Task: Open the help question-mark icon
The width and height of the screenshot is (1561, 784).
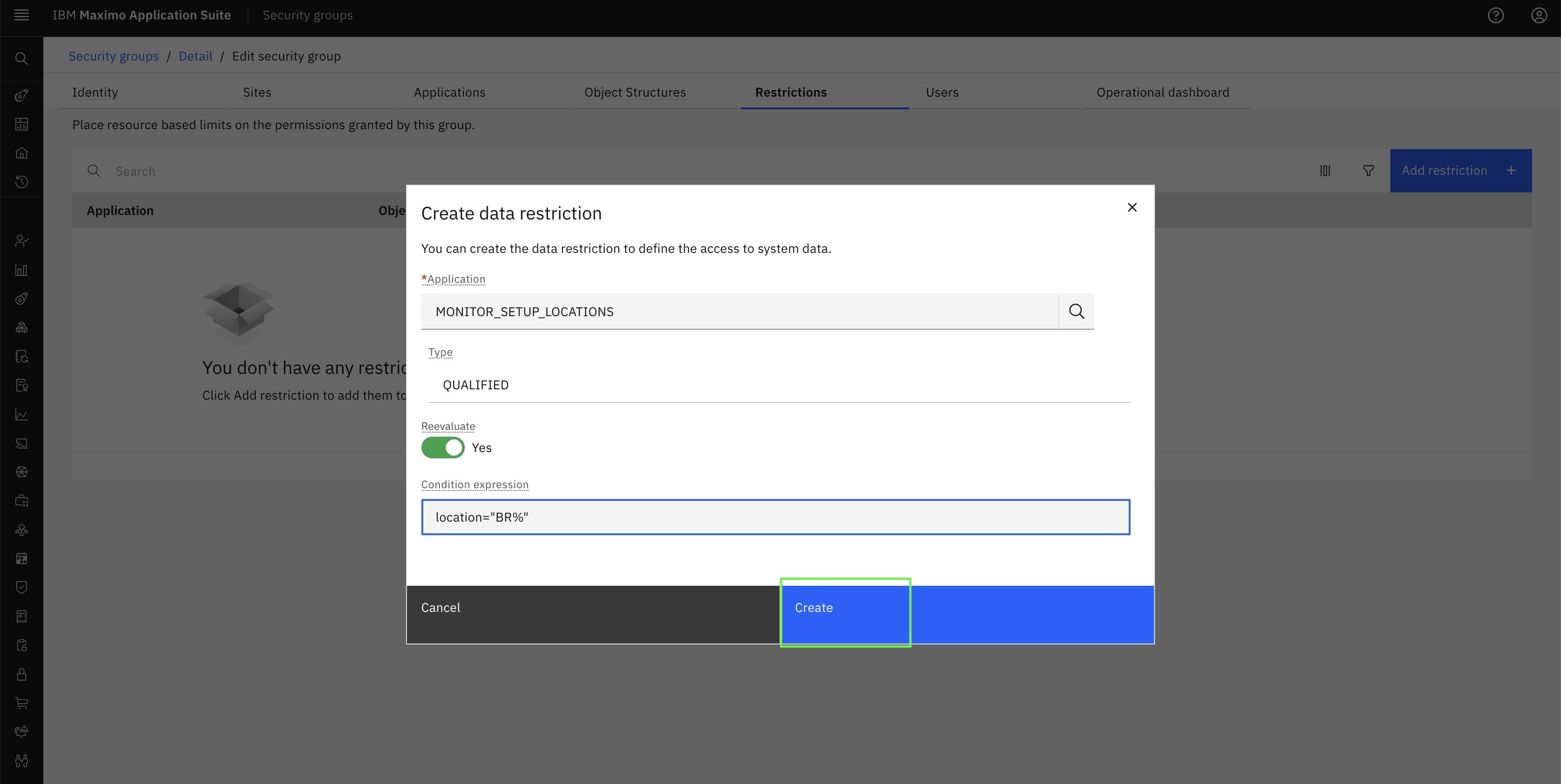Action: point(1496,15)
